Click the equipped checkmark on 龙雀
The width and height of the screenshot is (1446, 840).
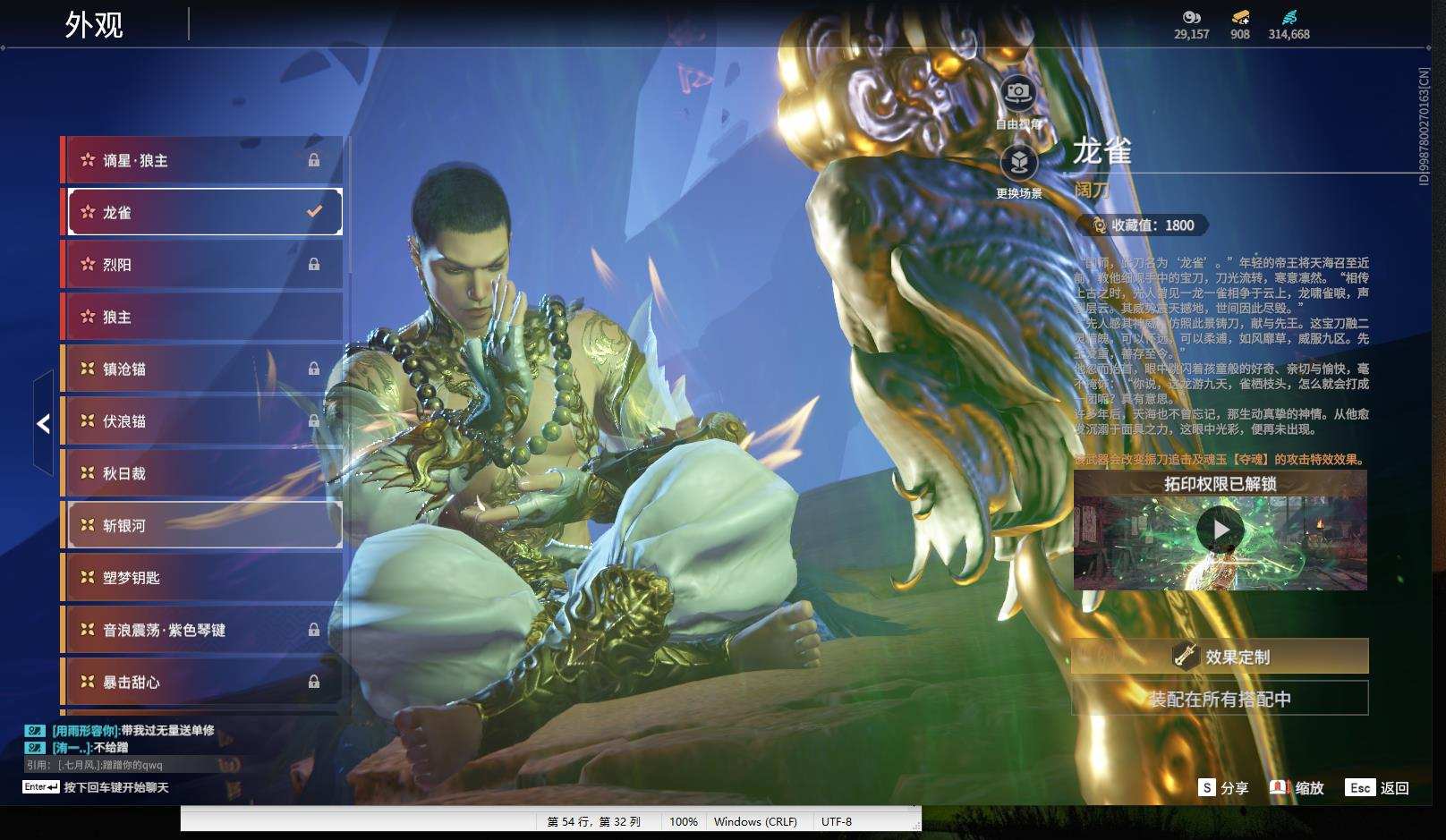(314, 212)
